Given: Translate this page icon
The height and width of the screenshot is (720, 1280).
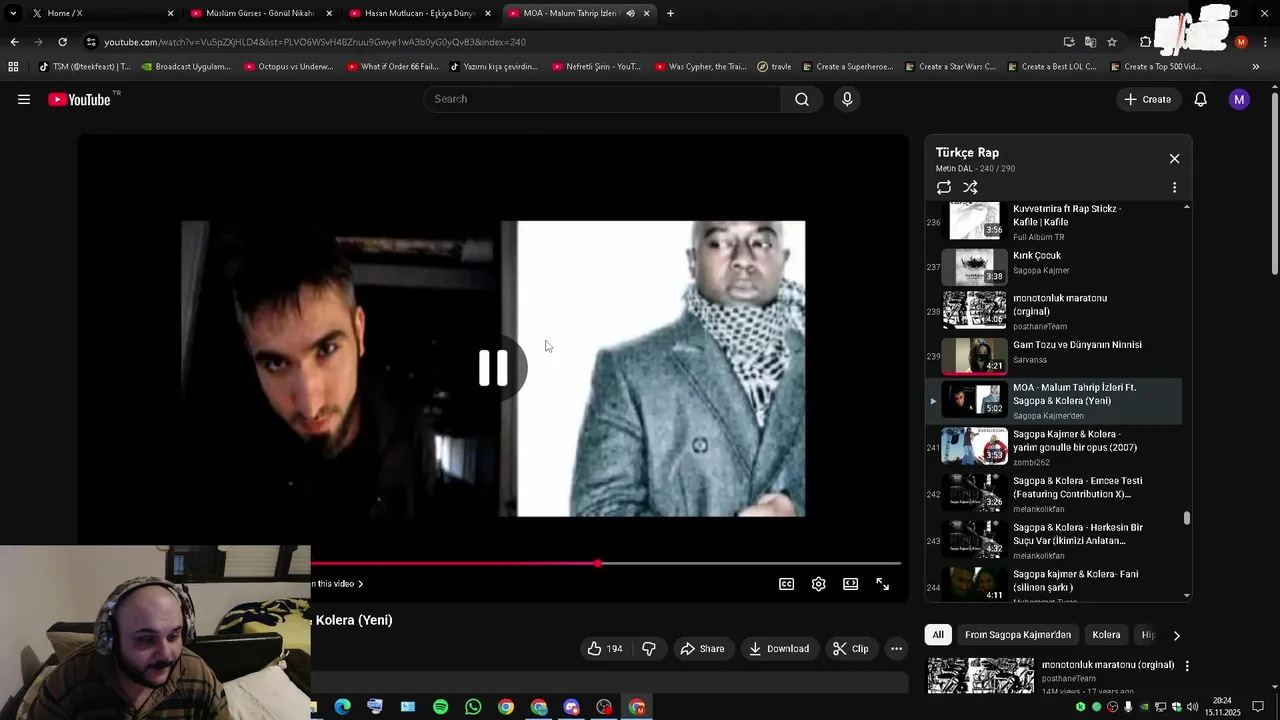Looking at the screenshot, I should (1090, 42).
